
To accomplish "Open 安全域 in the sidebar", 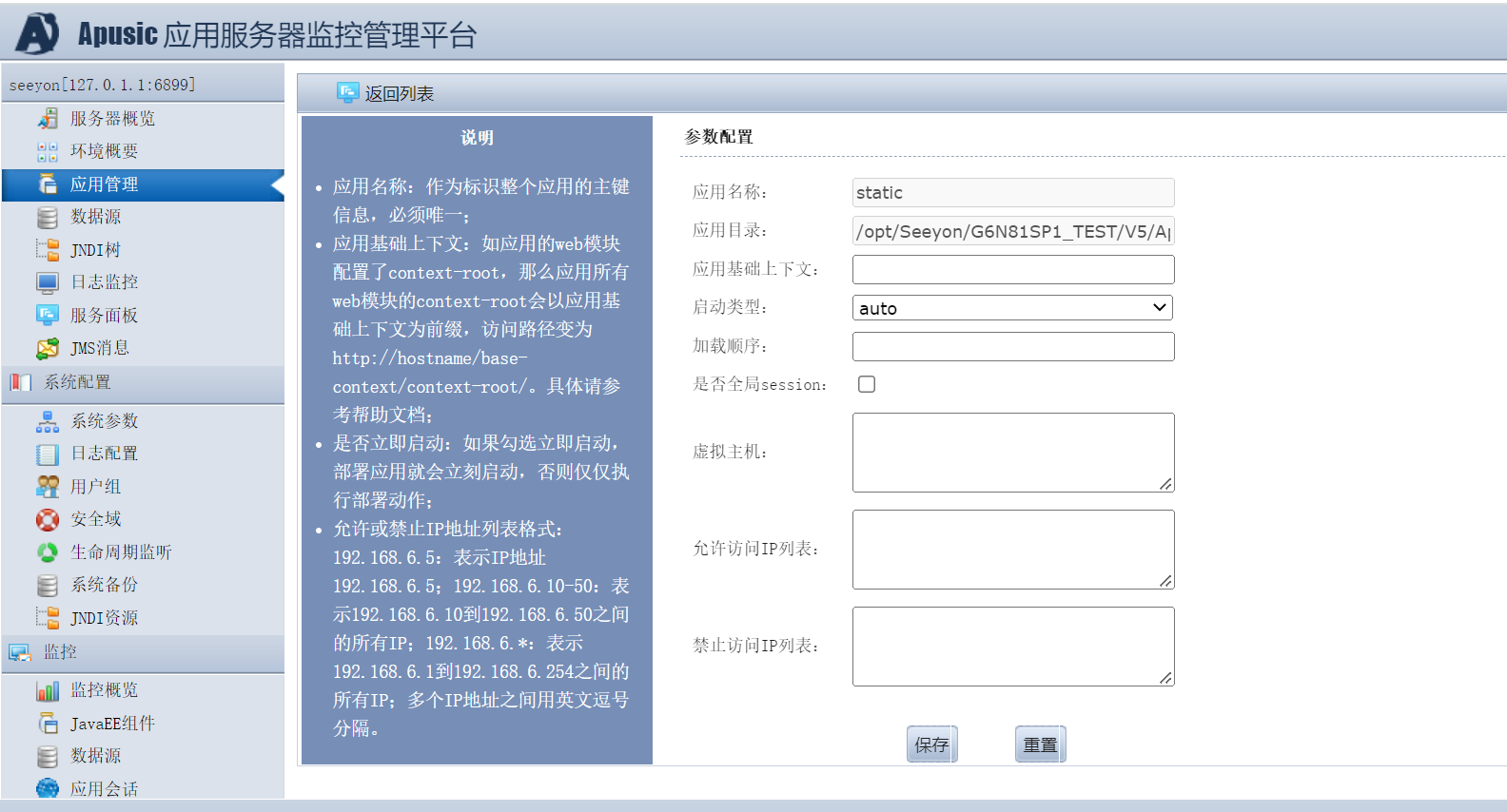I will click(95, 519).
